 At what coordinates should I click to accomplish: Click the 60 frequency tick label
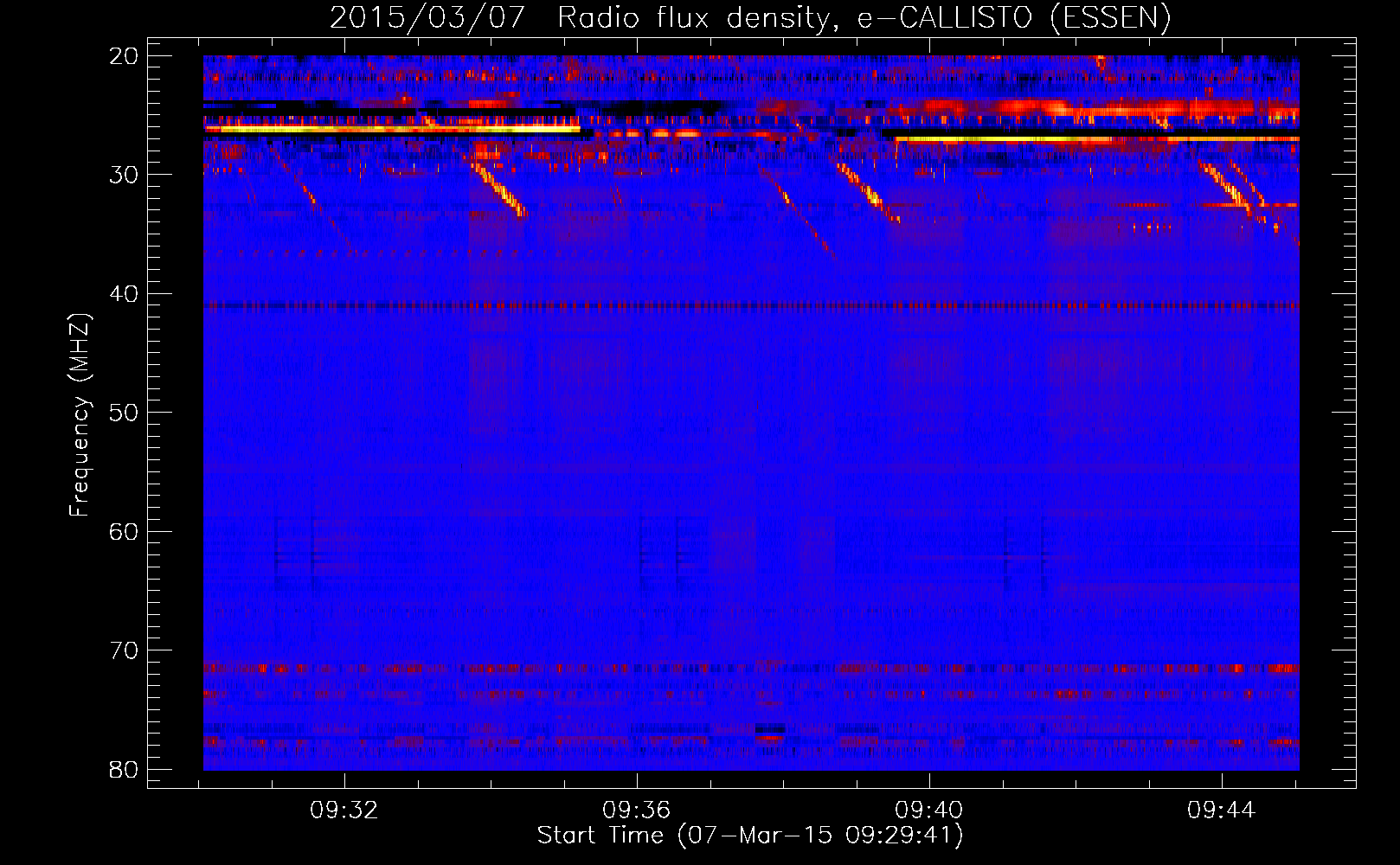point(124,531)
